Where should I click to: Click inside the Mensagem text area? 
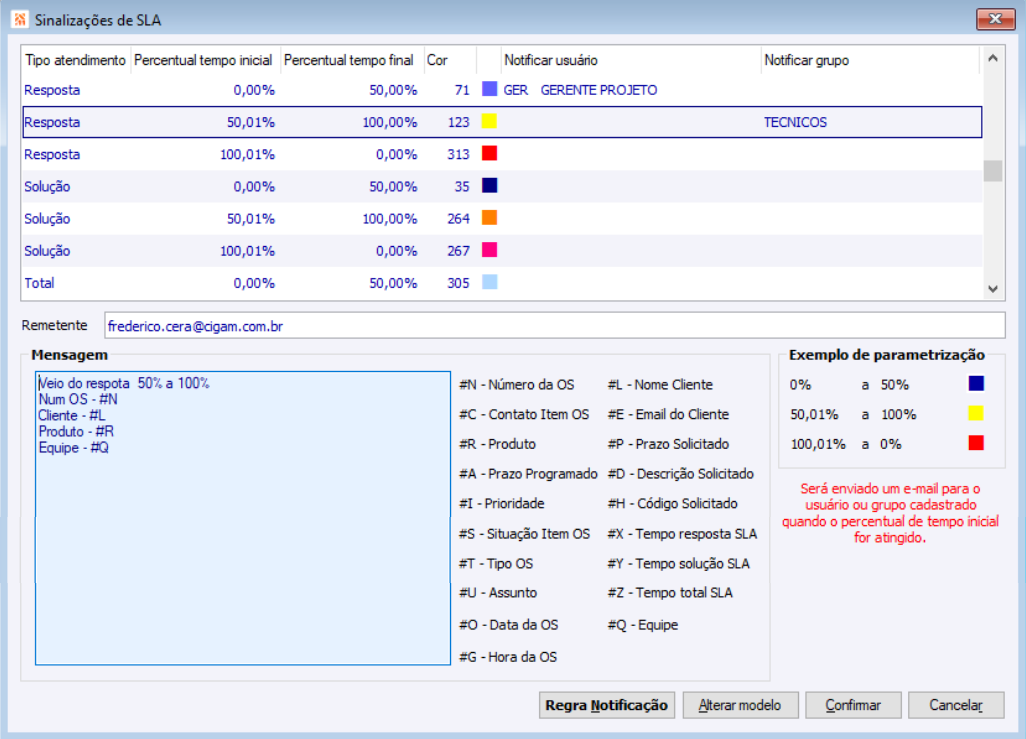tap(243, 518)
